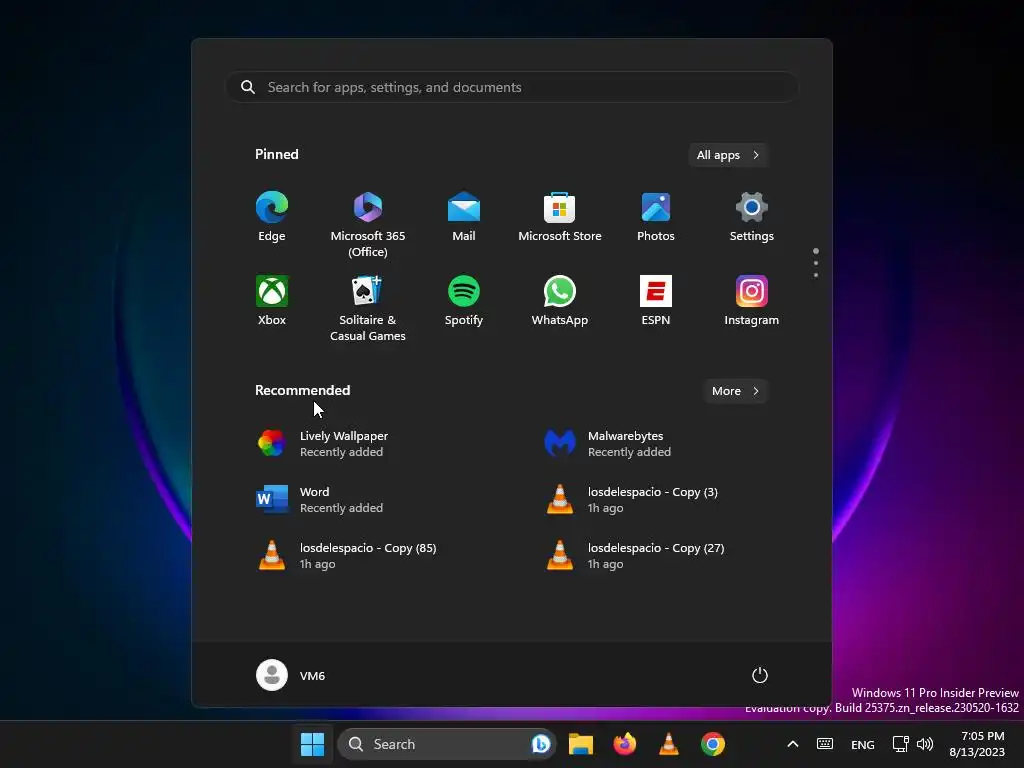This screenshot has width=1024, height=768.
Task: Open Bing chat icon in taskbar search
Action: click(541, 744)
